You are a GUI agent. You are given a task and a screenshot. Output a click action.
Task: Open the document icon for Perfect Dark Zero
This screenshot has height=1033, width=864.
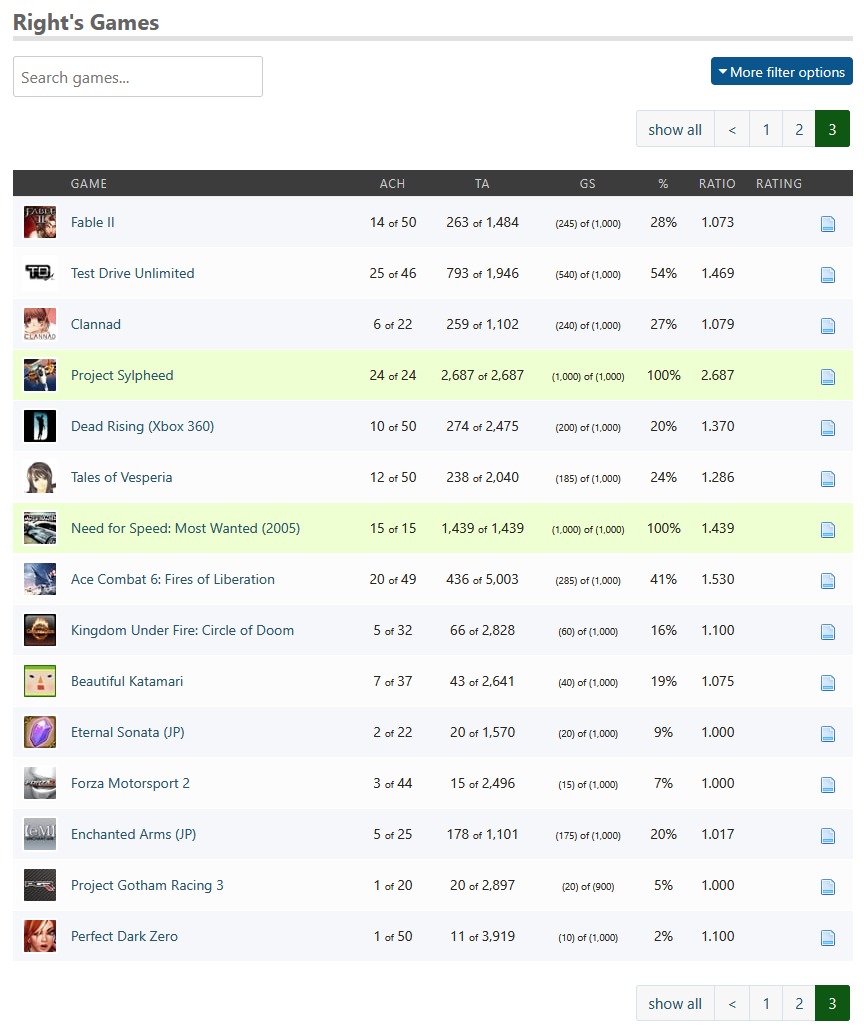[827, 938]
